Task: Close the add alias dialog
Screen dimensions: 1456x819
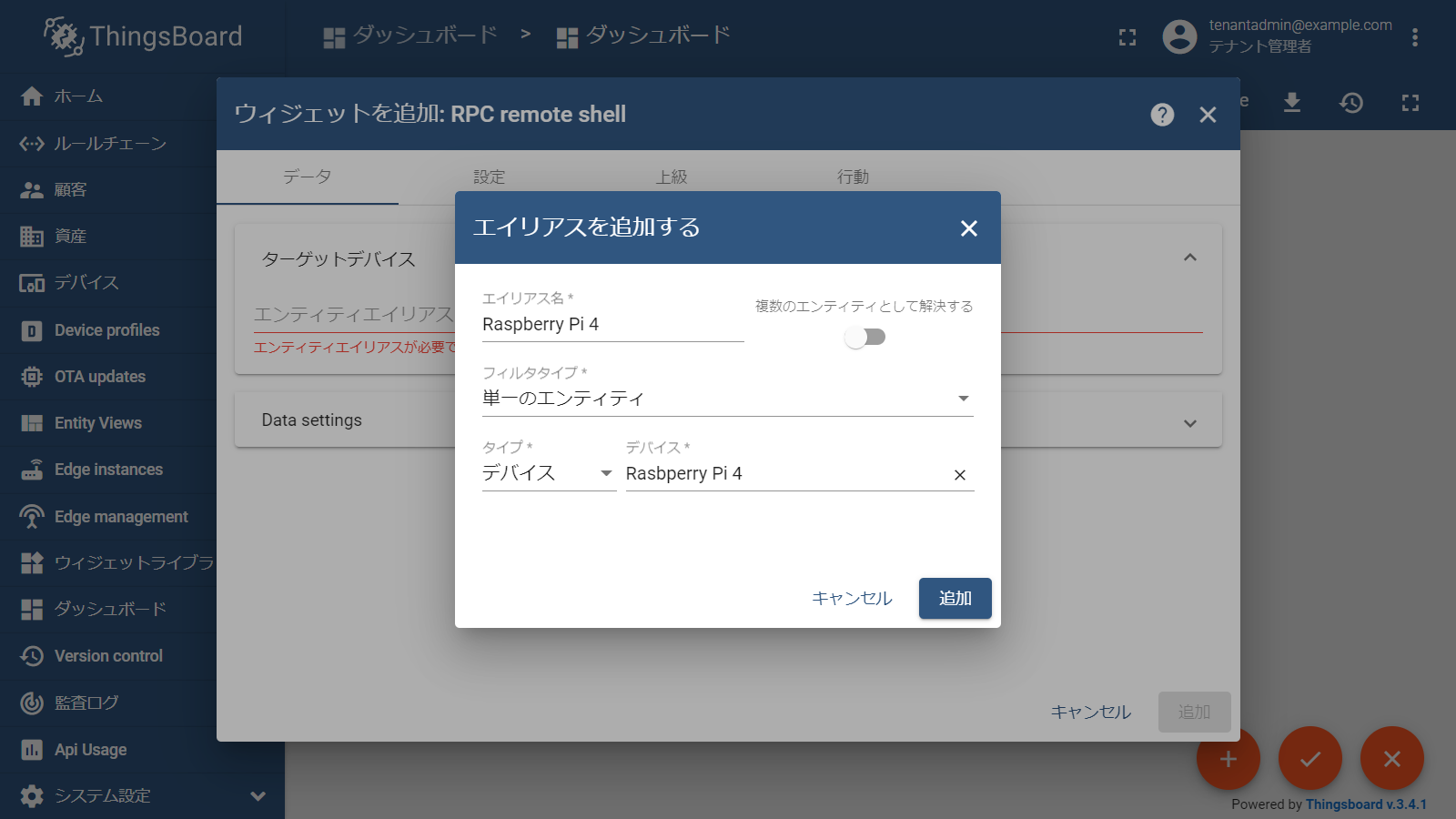Action: [x=968, y=228]
